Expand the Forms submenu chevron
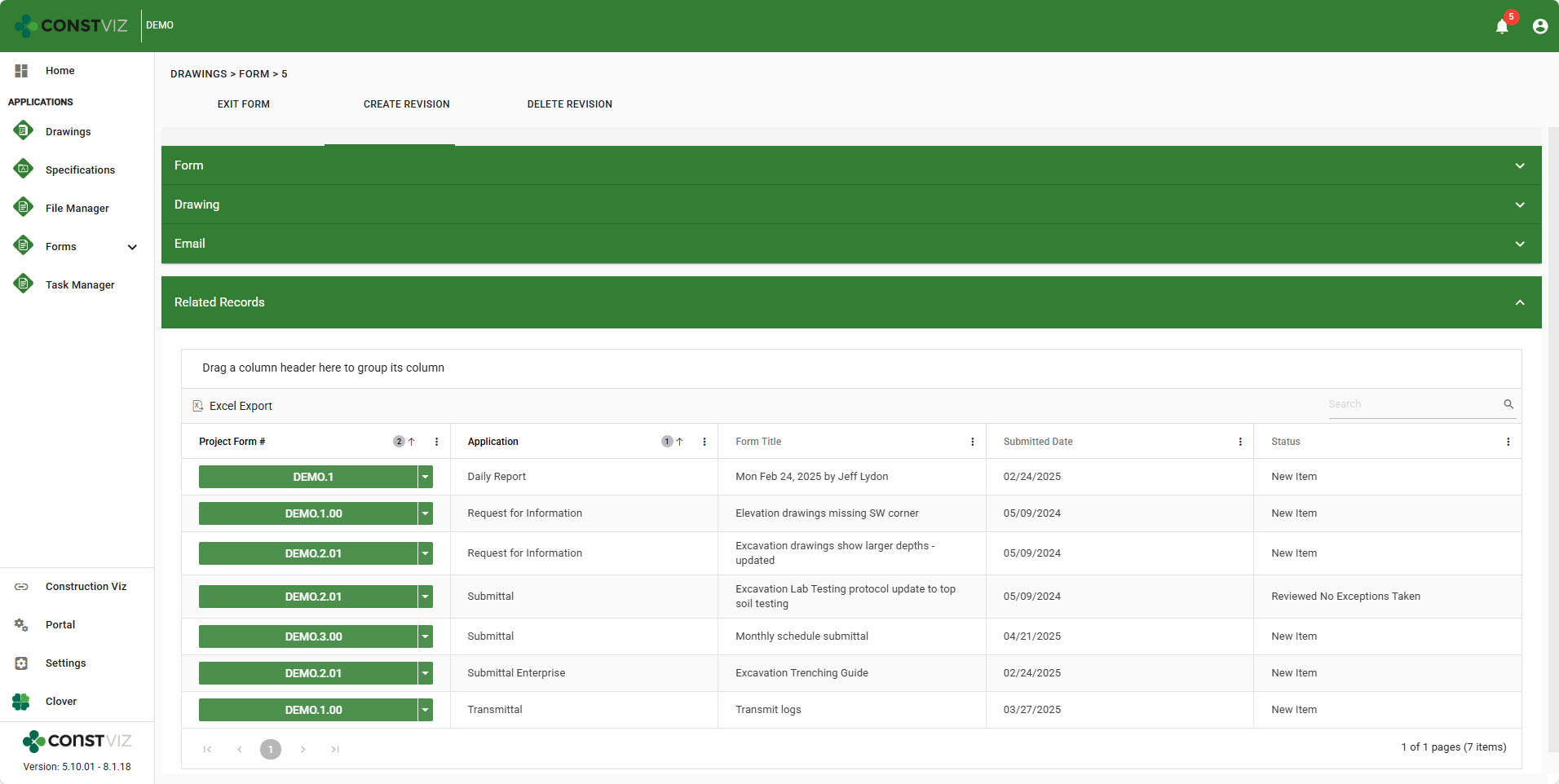 click(x=132, y=247)
